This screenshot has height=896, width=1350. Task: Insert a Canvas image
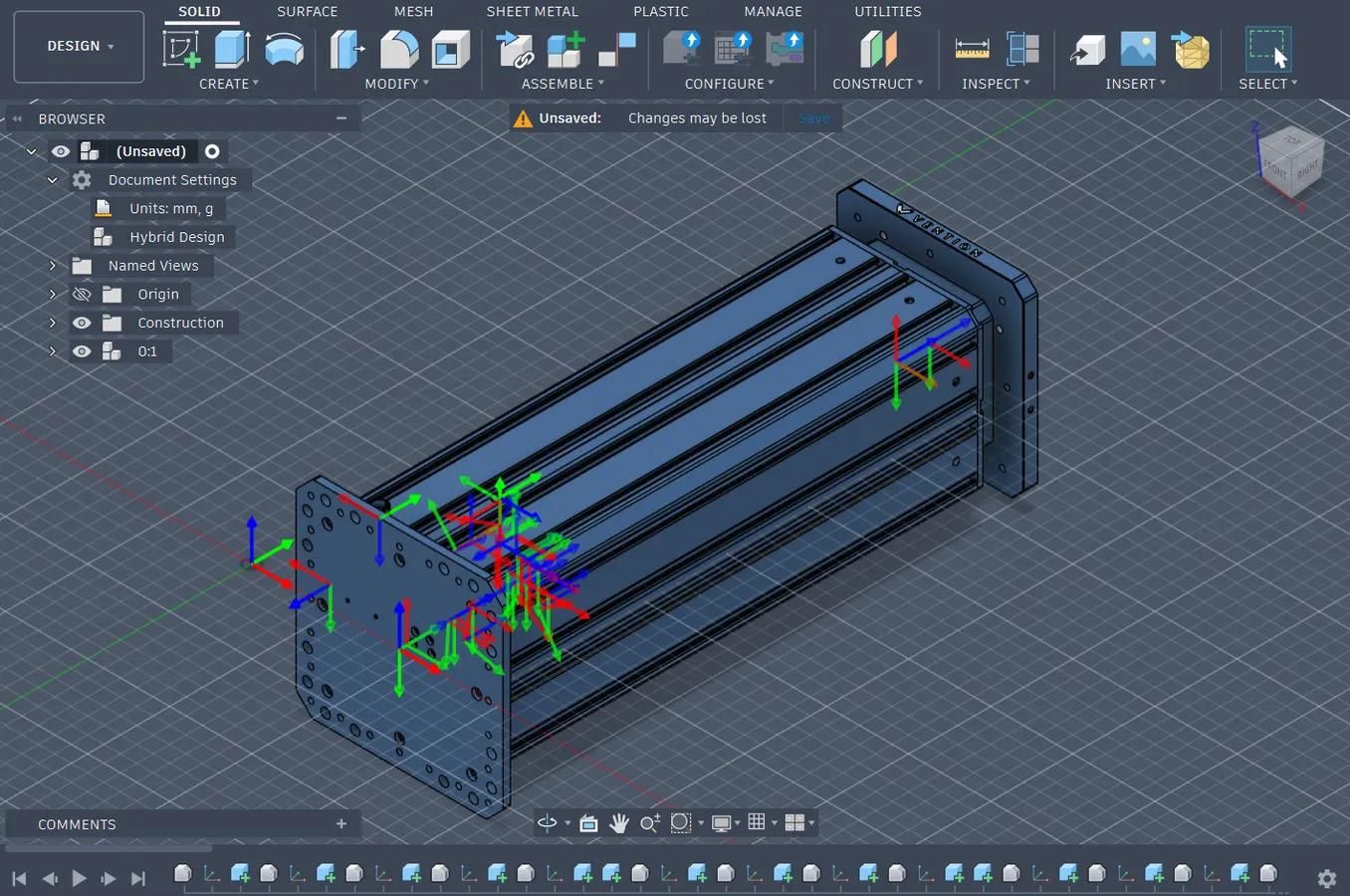1138,49
